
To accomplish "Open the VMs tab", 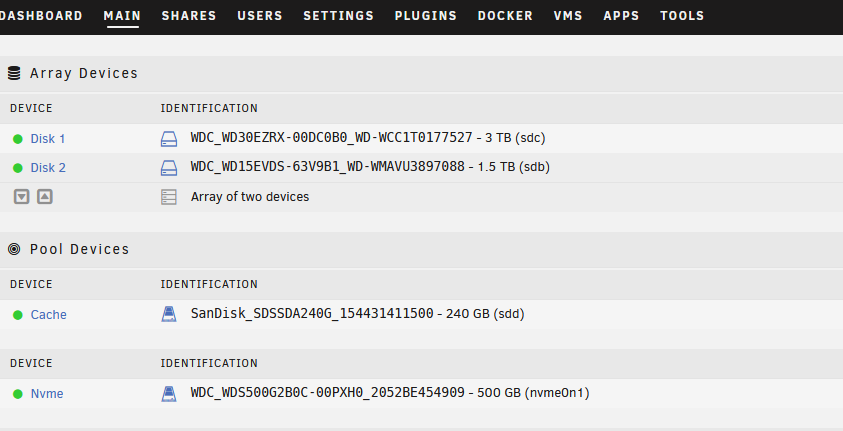I will (x=568, y=16).
